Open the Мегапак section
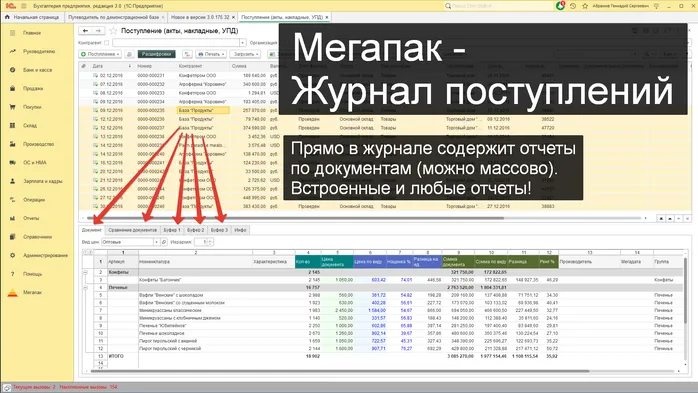 coord(32,292)
